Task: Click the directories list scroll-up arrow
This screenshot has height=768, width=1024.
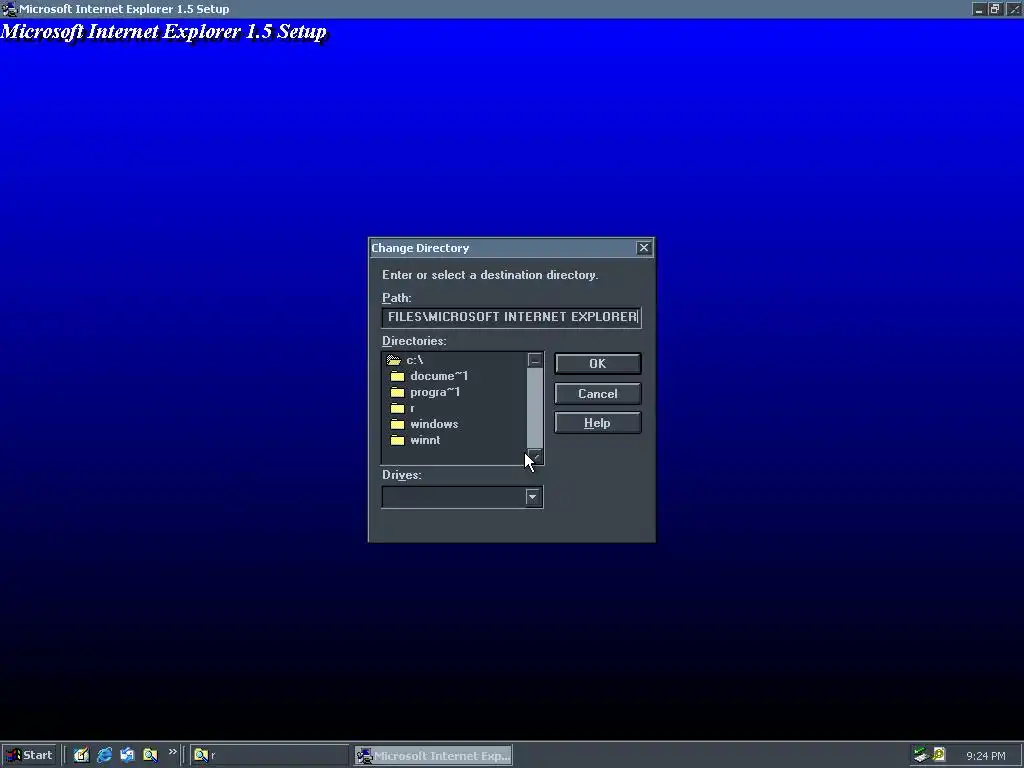Action: (535, 360)
